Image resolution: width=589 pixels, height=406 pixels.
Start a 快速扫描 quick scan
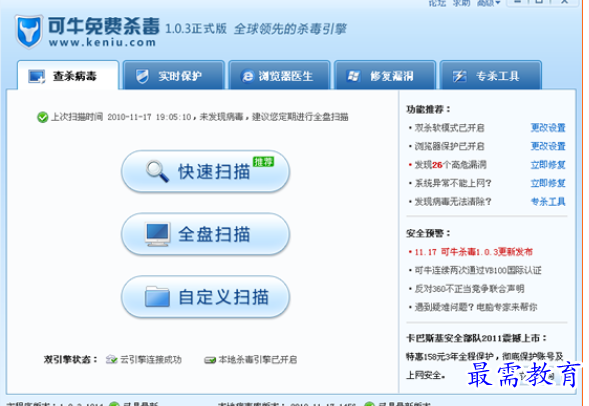(205, 171)
